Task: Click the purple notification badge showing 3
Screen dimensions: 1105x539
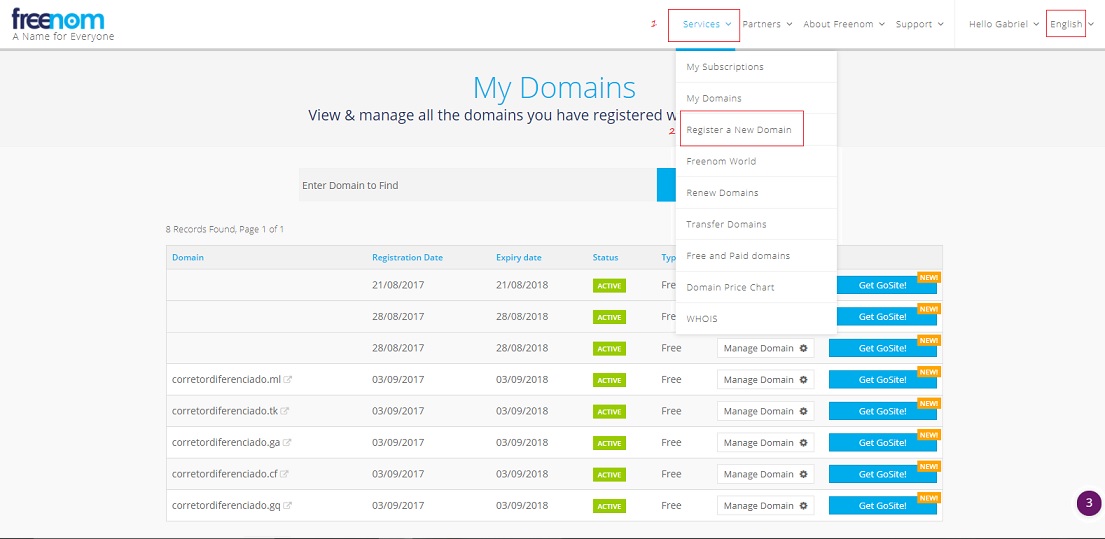Action: pos(1089,503)
